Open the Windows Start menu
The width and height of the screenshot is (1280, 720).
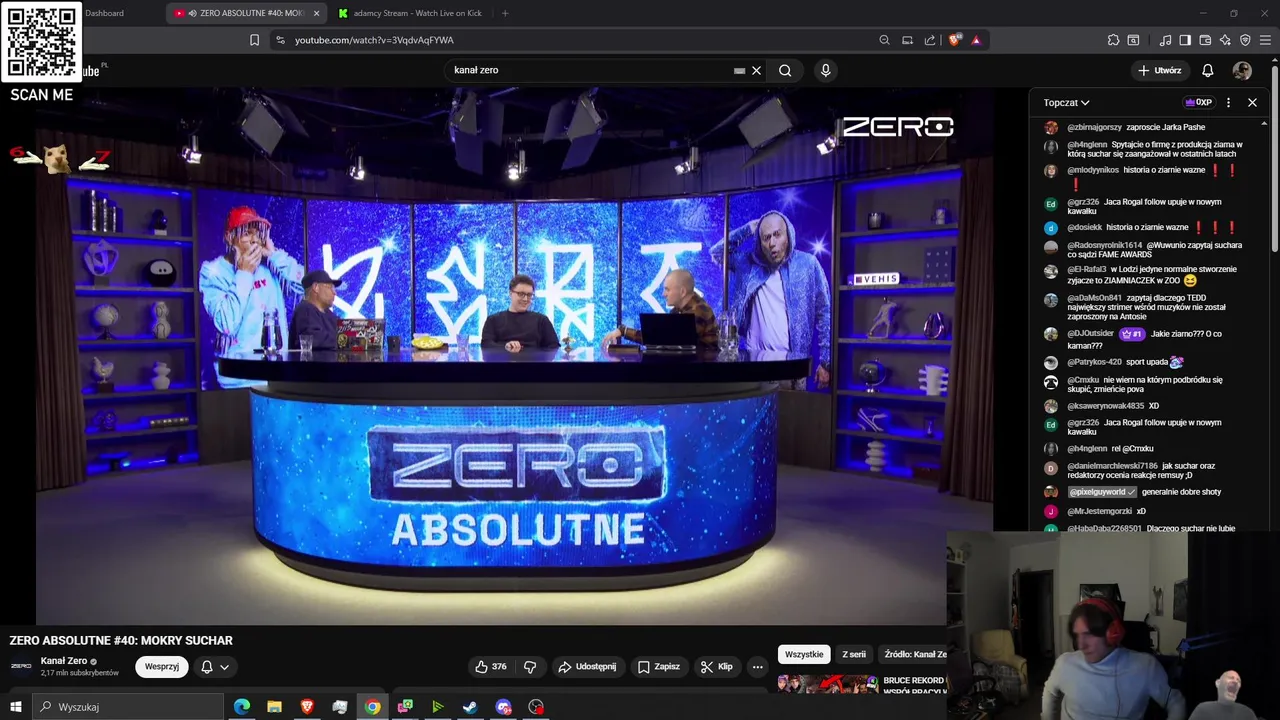point(15,707)
